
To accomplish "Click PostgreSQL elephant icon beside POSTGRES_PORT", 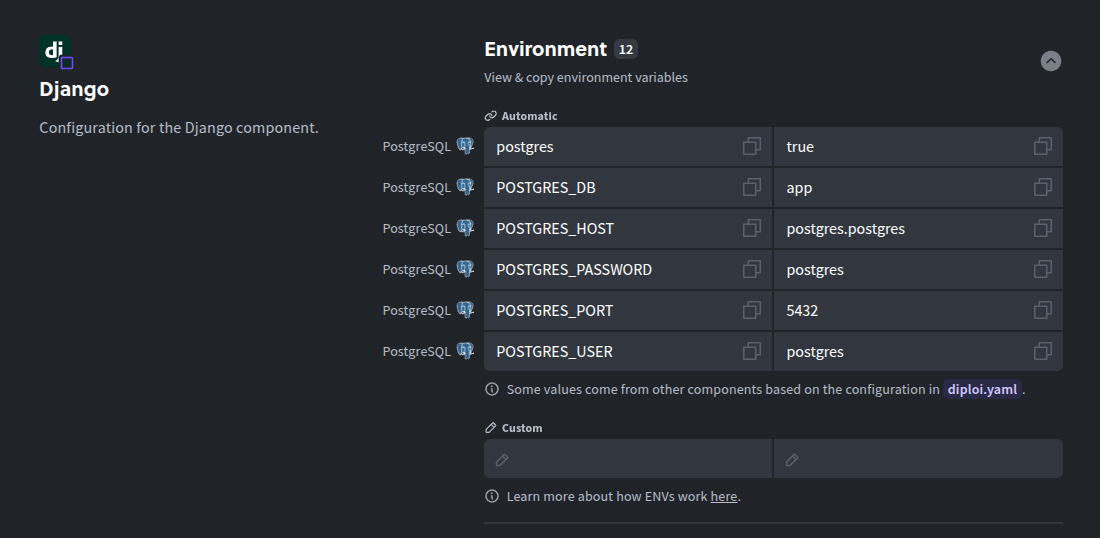I will (x=465, y=309).
